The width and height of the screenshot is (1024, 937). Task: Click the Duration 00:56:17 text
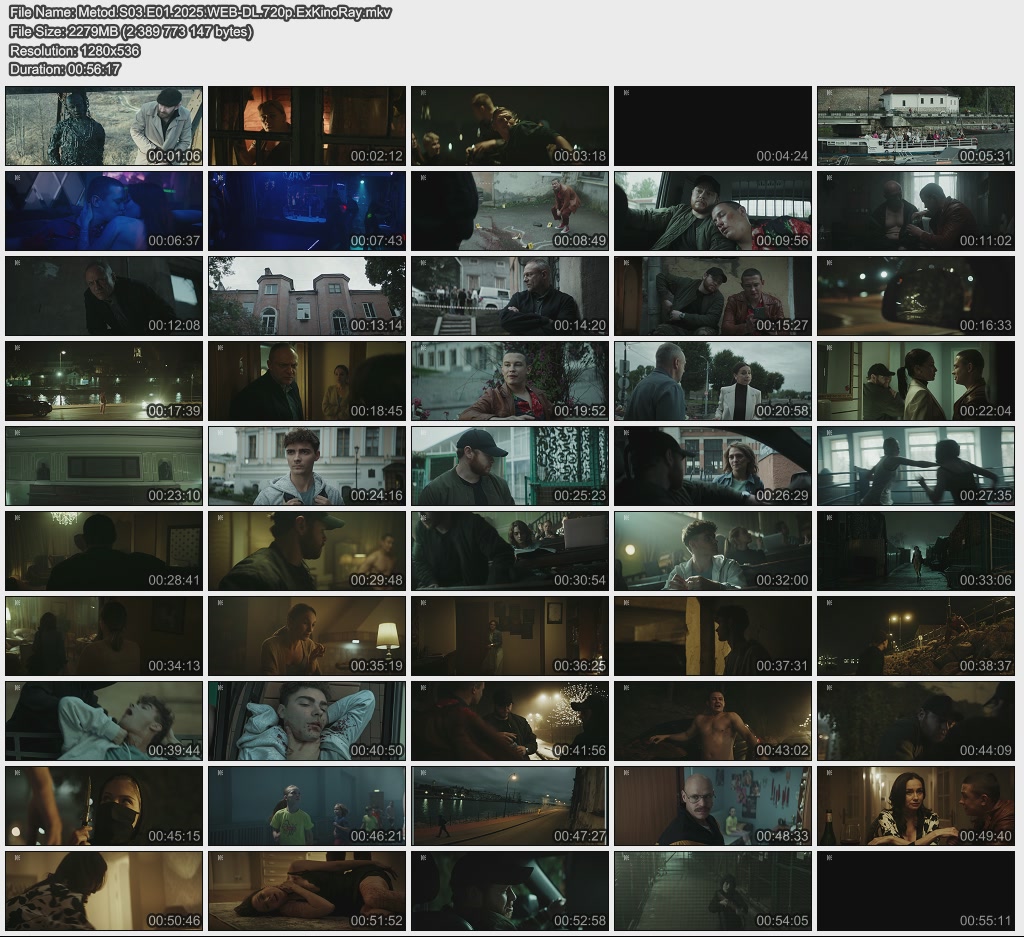[x=64, y=70]
